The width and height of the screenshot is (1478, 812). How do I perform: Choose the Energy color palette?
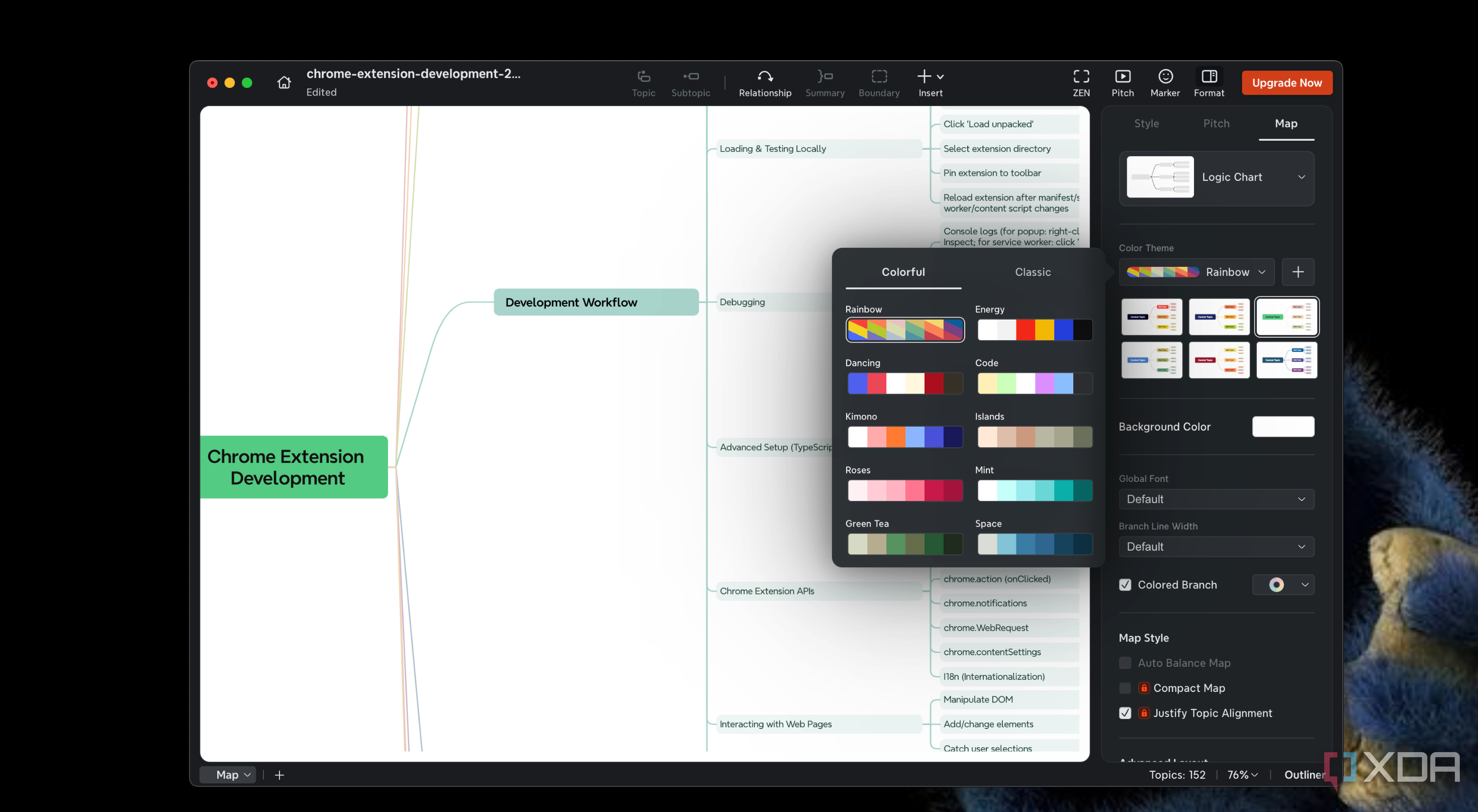[x=1035, y=330]
